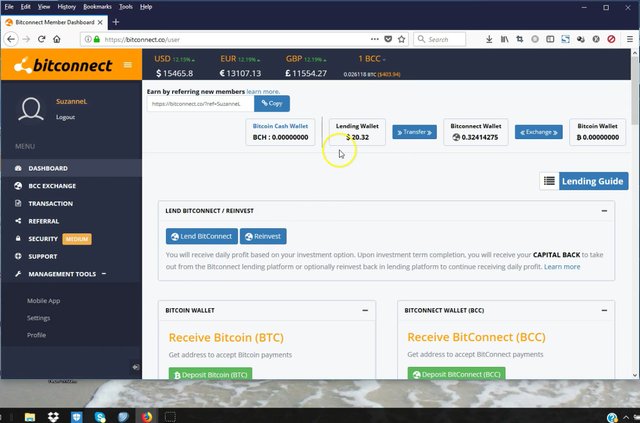This screenshot has width=640, height=423.
Task: Click the referral 'learn more' link
Action: pos(263,91)
